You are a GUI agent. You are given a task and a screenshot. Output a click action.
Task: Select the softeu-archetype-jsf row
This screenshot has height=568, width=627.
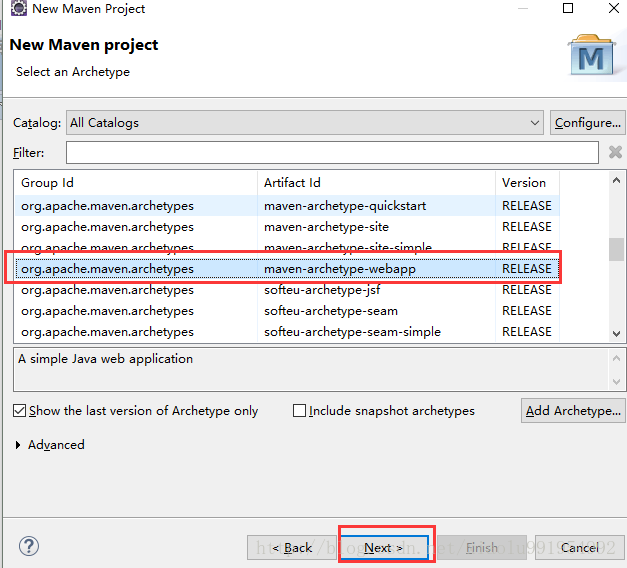287,290
